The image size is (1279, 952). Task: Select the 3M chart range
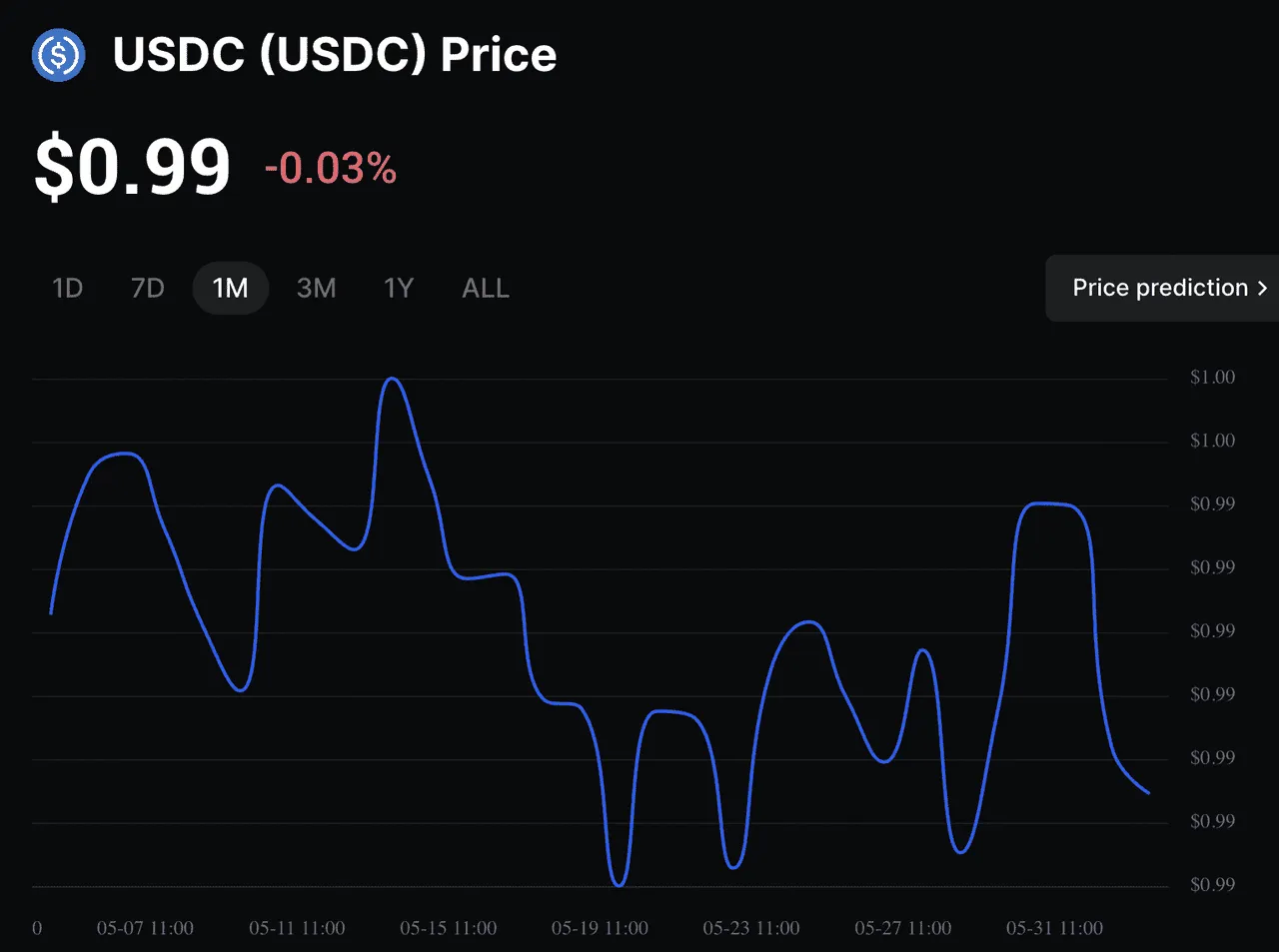click(316, 288)
